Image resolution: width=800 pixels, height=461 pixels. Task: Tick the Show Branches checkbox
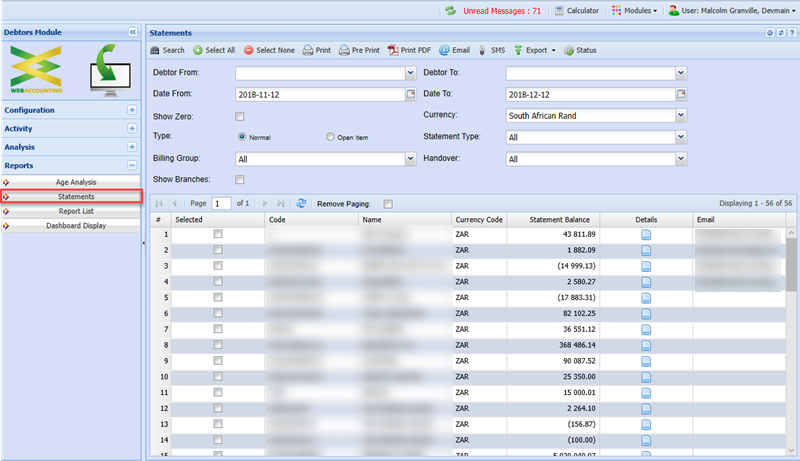point(239,180)
